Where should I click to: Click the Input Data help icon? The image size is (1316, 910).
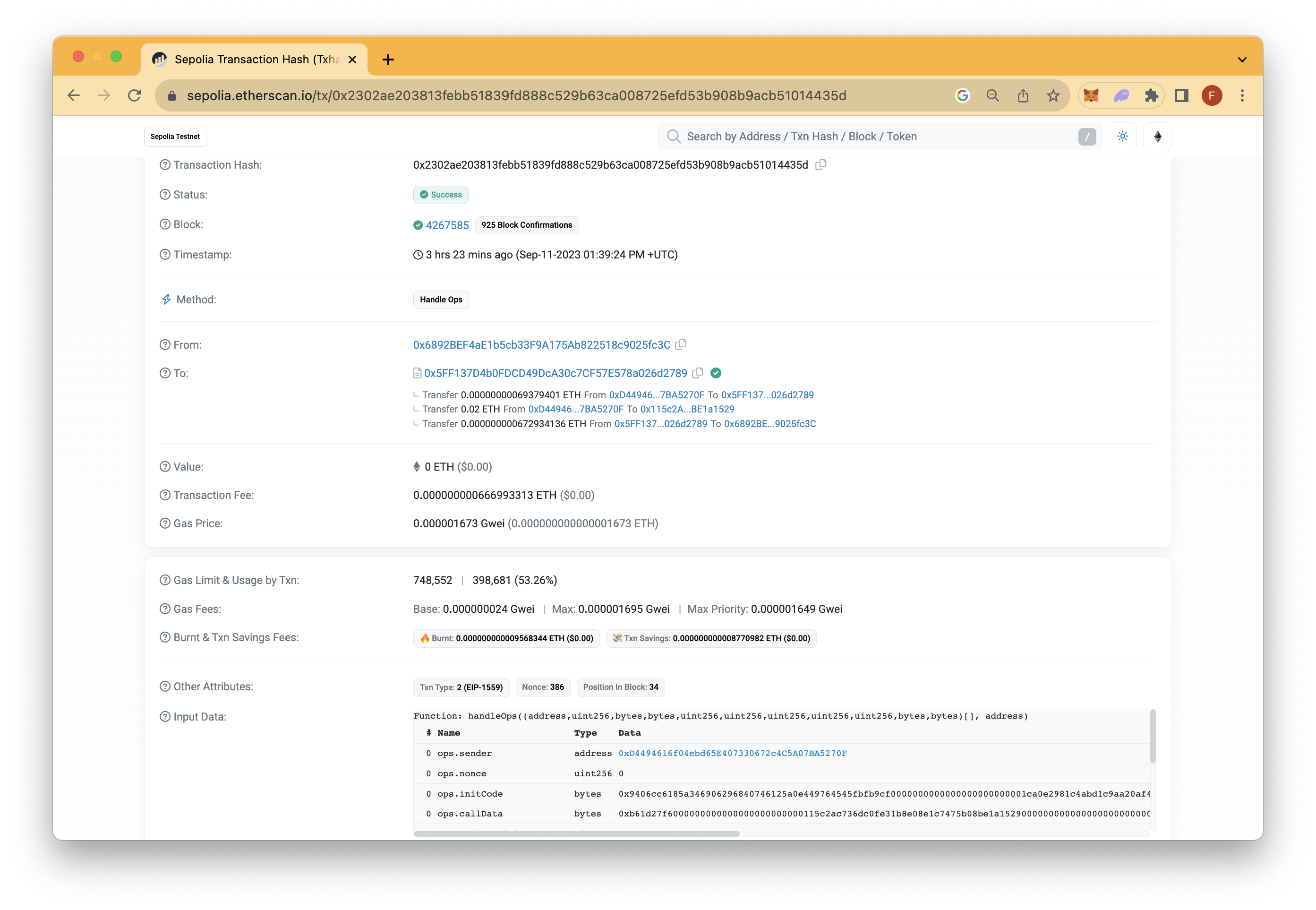point(165,717)
